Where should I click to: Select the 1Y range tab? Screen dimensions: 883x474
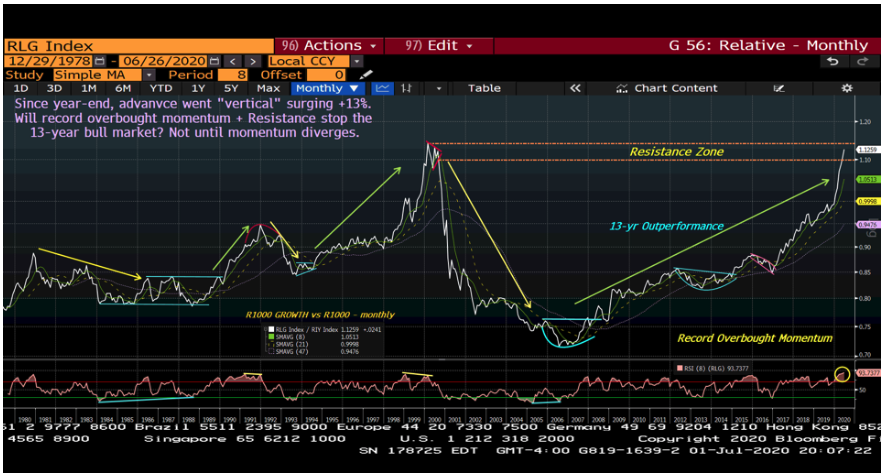[198, 88]
